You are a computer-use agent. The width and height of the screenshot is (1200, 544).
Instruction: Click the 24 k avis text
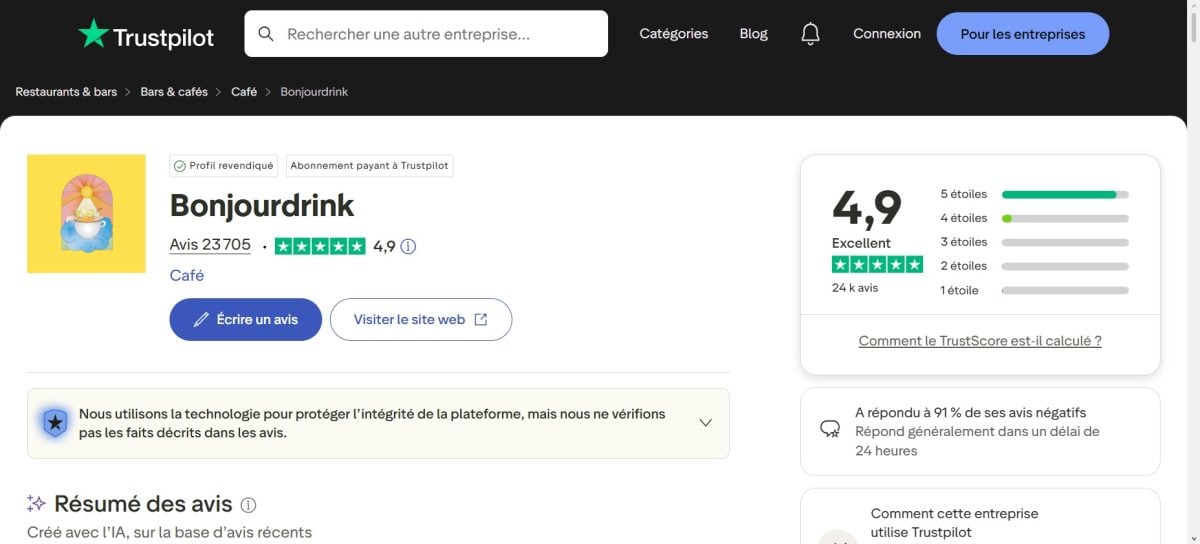click(x=855, y=288)
